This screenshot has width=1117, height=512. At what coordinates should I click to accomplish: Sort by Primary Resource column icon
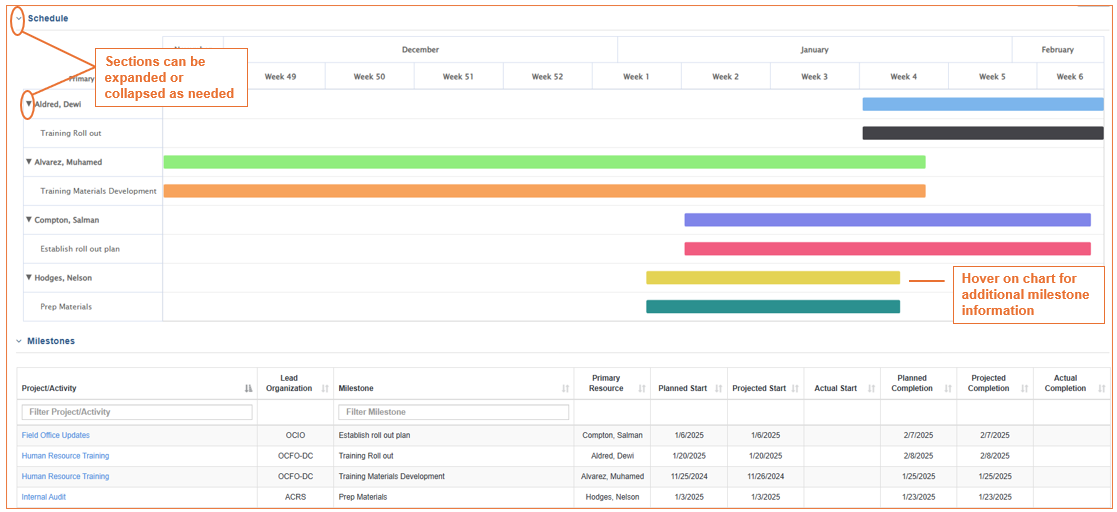(x=642, y=389)
